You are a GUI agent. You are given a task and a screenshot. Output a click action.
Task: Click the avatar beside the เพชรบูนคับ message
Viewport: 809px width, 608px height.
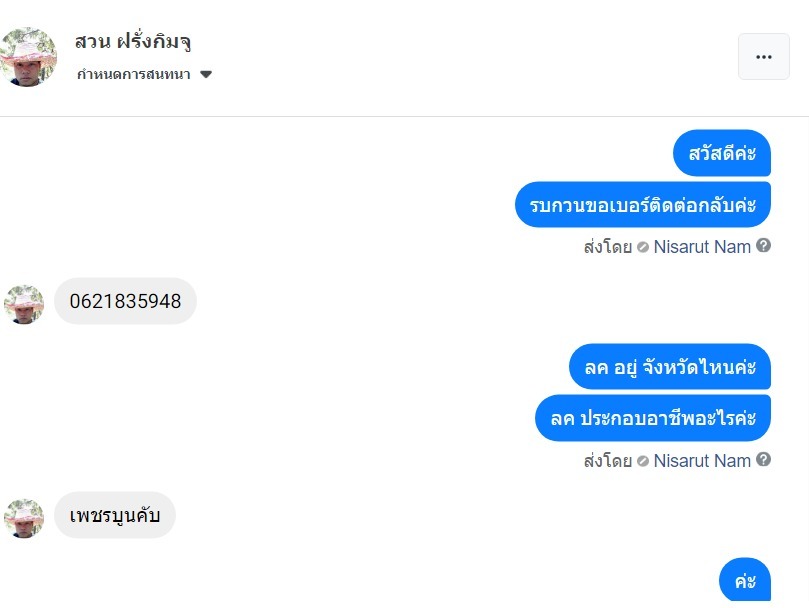[x=24, y=518]
